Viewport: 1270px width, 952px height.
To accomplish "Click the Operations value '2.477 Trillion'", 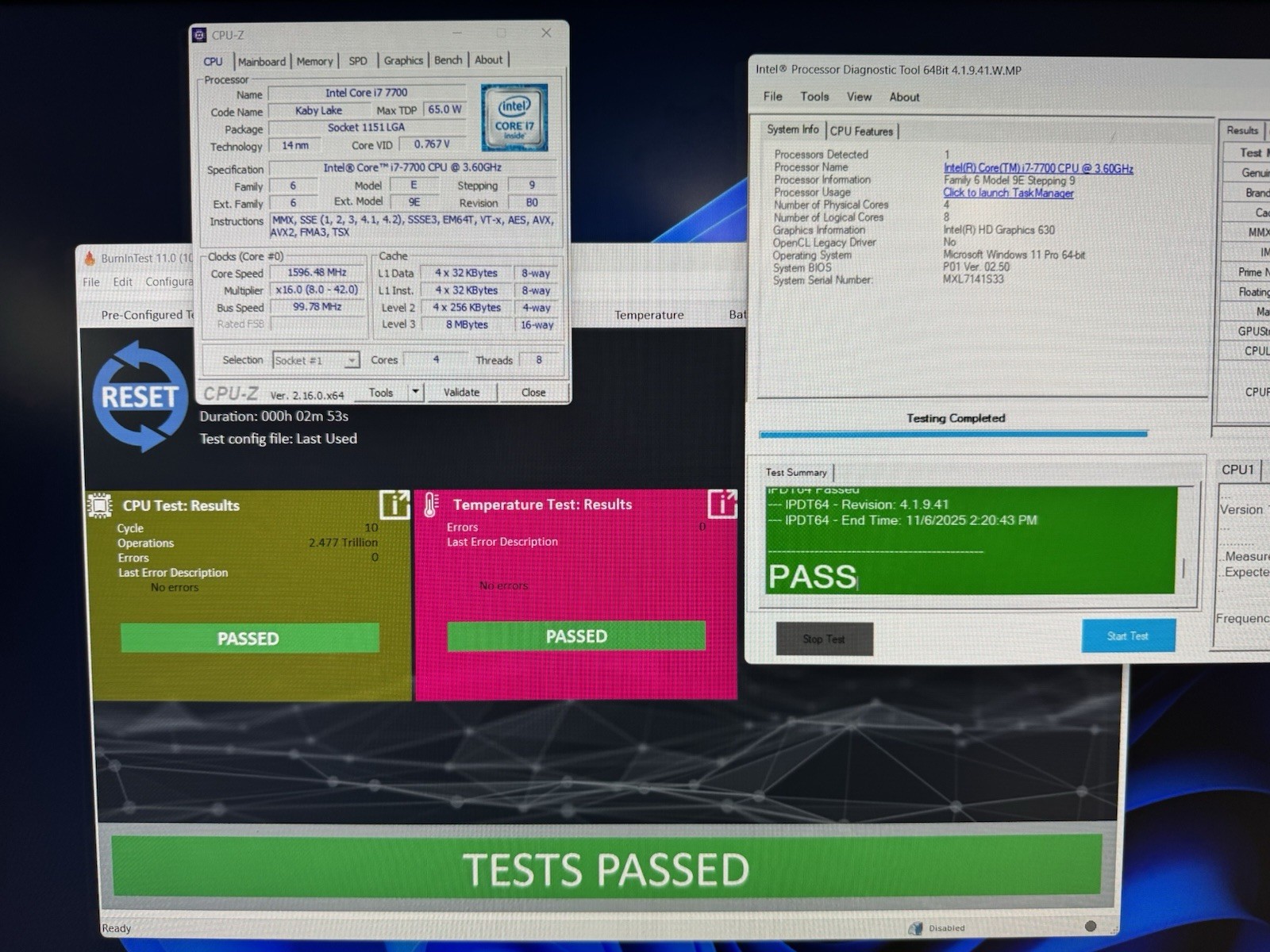I will click(343, 543).
